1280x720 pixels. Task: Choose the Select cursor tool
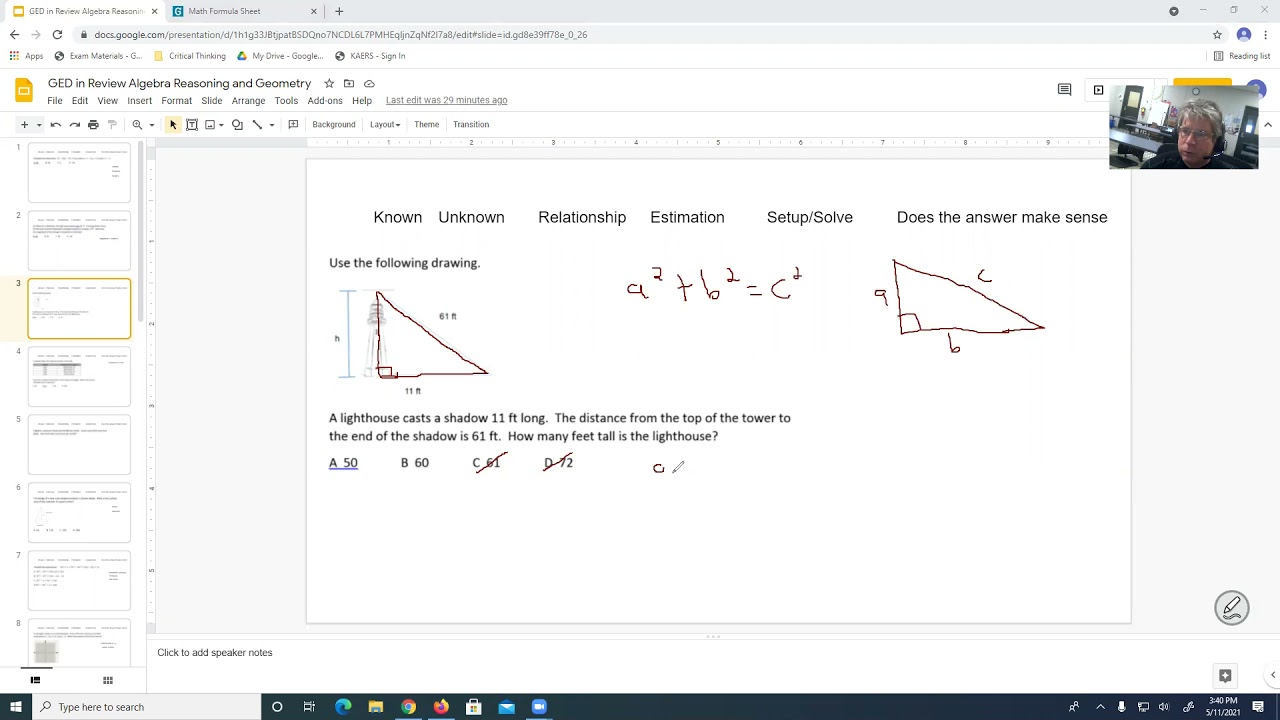coord(173,125)
